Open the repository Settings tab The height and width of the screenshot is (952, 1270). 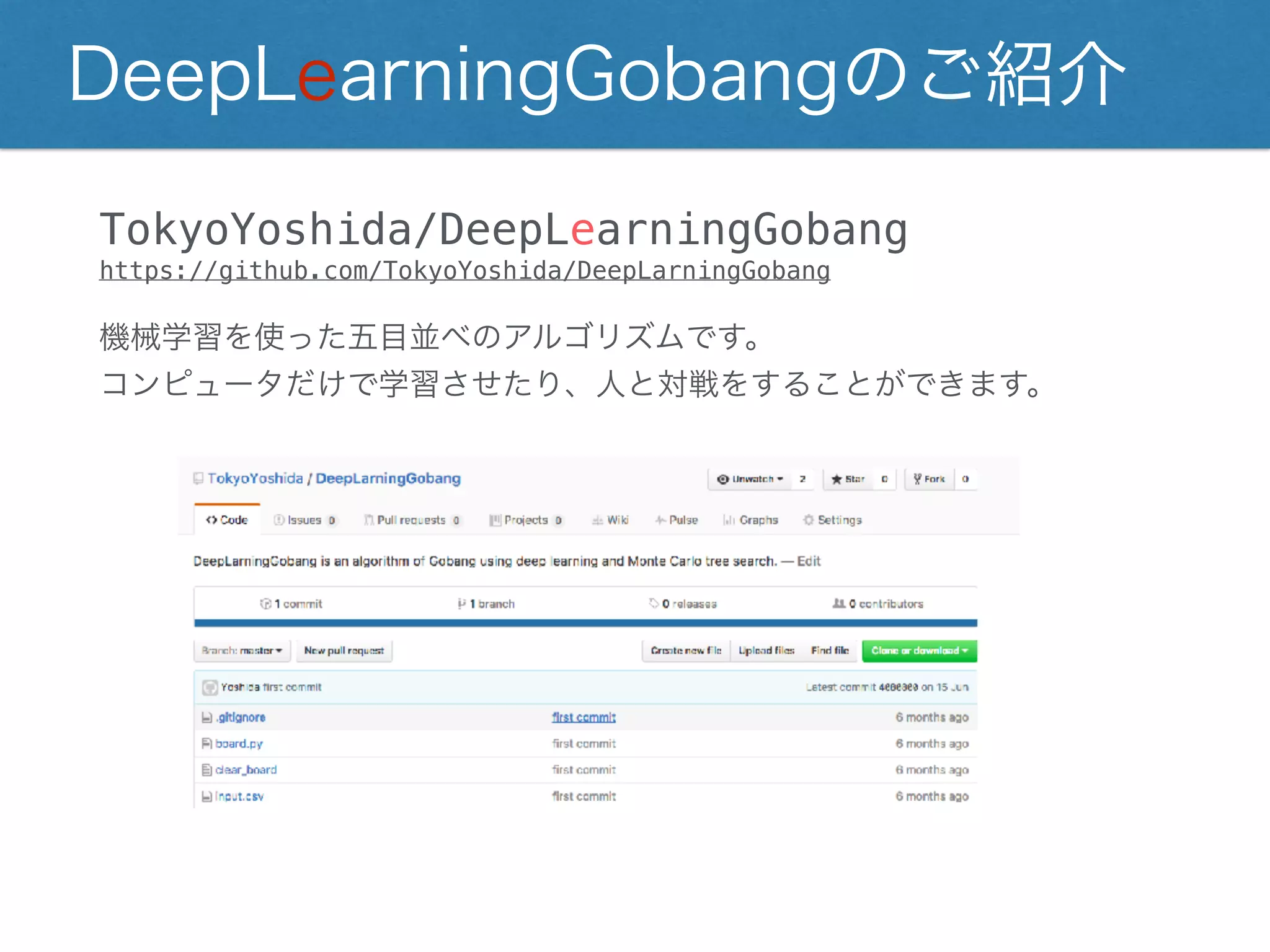tap(832, 520)
